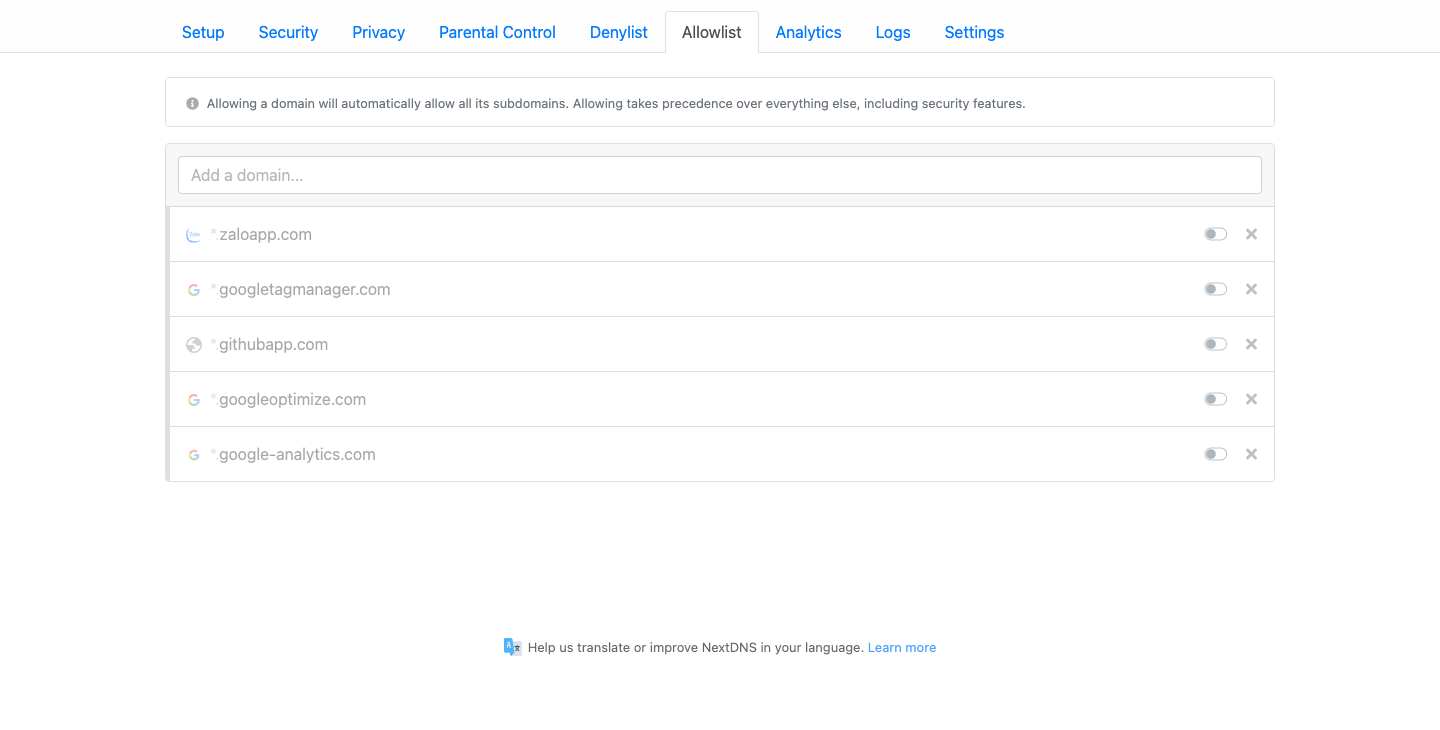
Task: Click the translate icon in the footer
Action: (512, 647)
